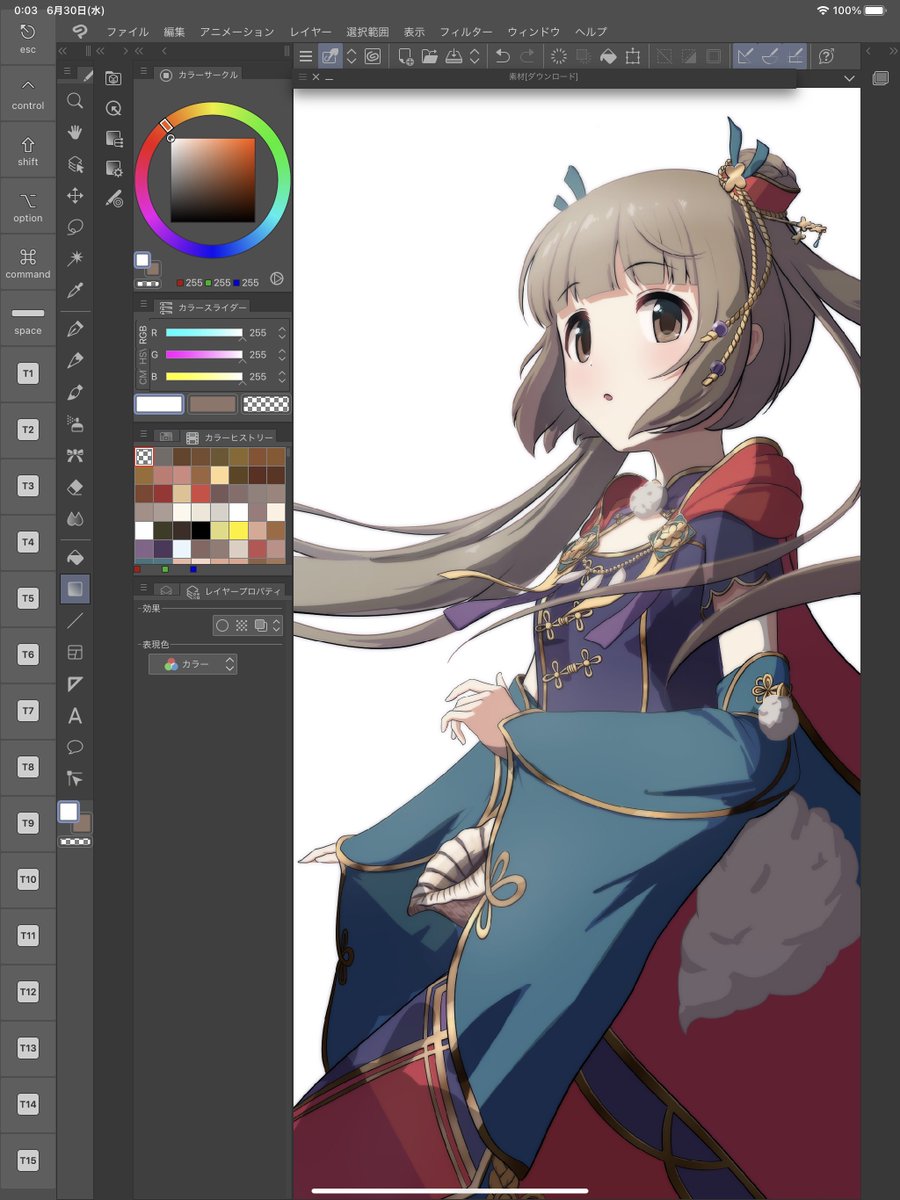Image resolution: width=900 pixels, height=1200 pixels.
Task: Select the Airbrush tool
Action: tap(75, 424)
